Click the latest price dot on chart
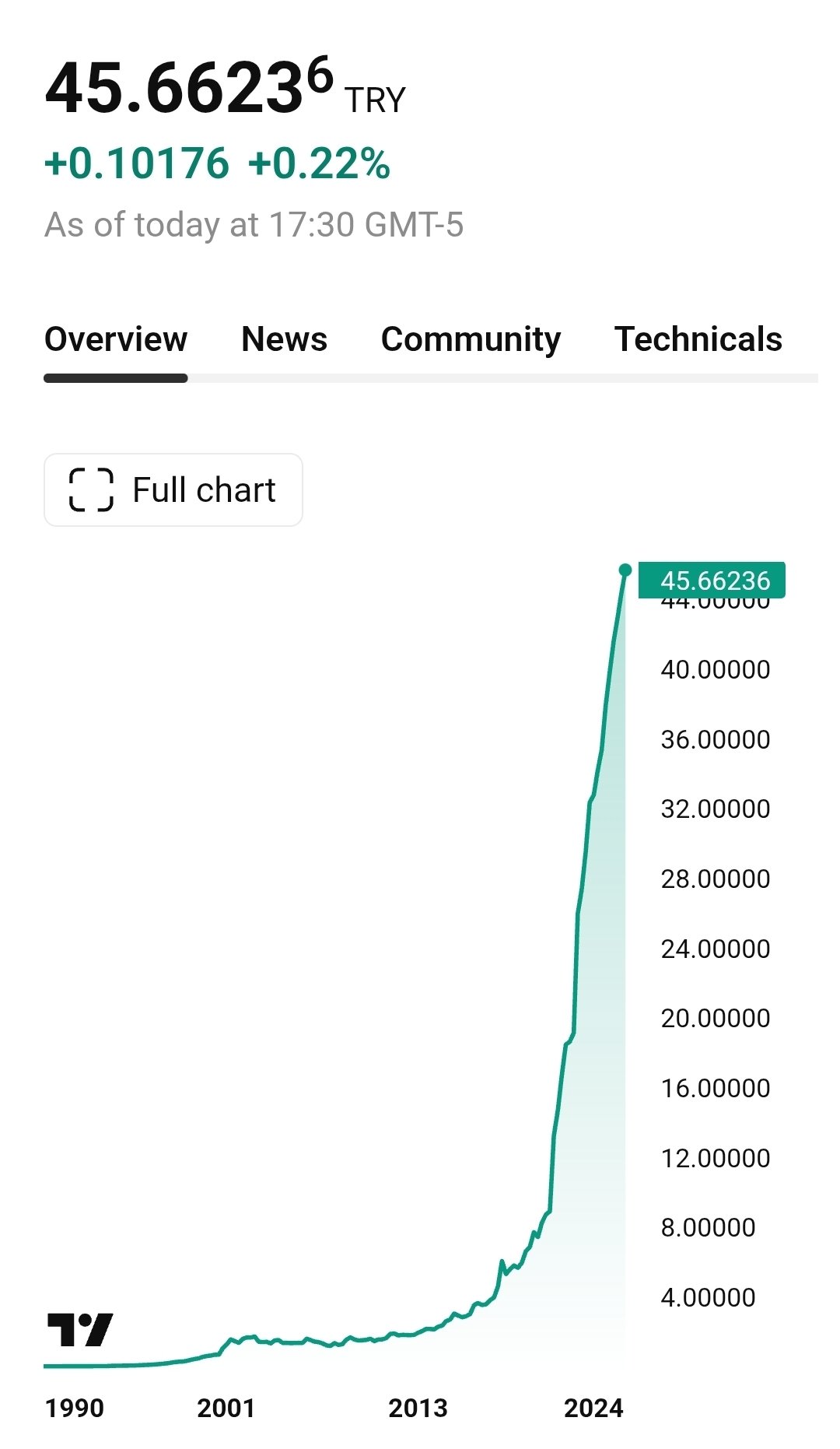840x1449 pixels. [x=625, y=570]
